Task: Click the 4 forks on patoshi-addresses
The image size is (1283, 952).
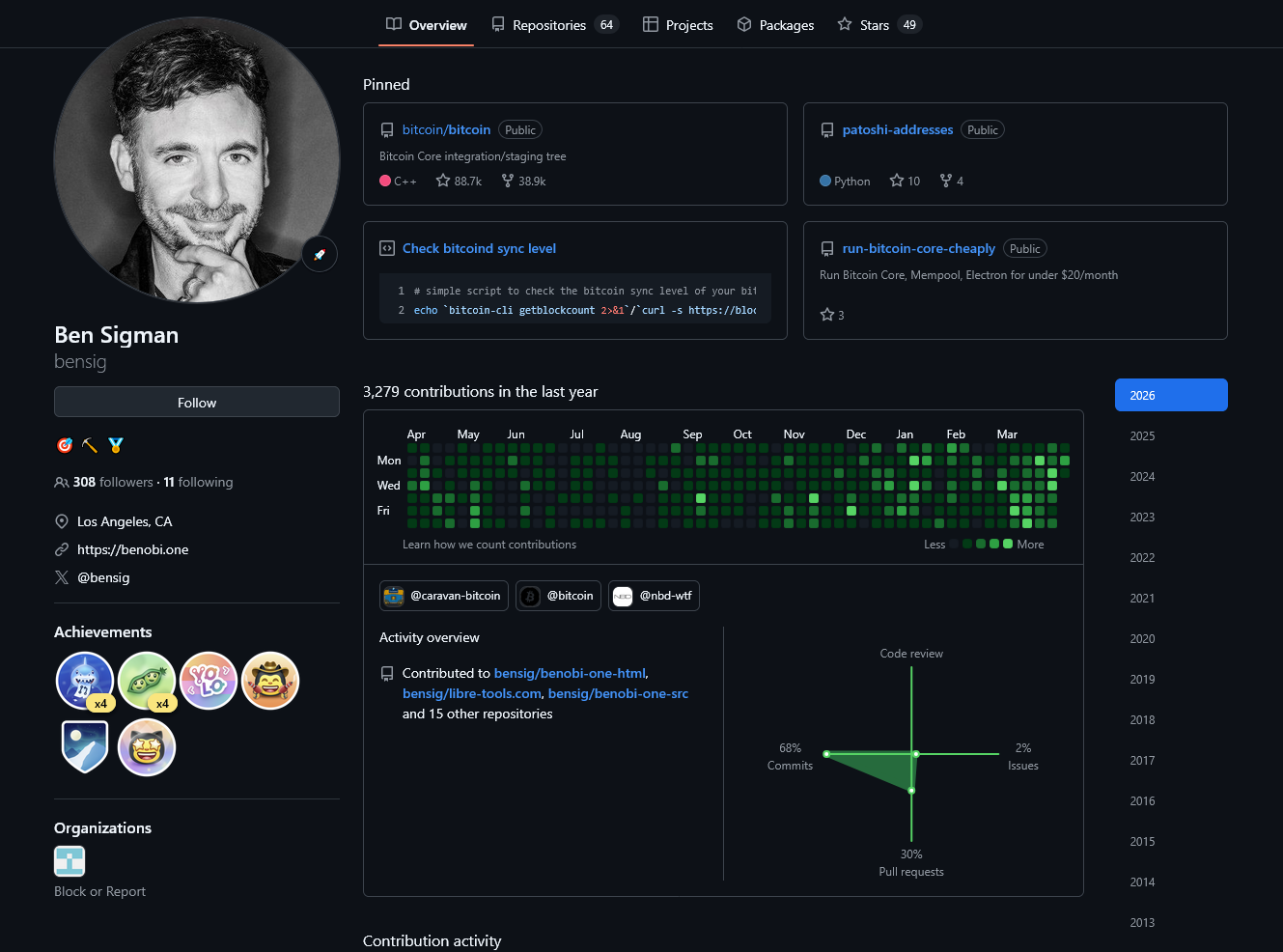Action: (952, 181)
